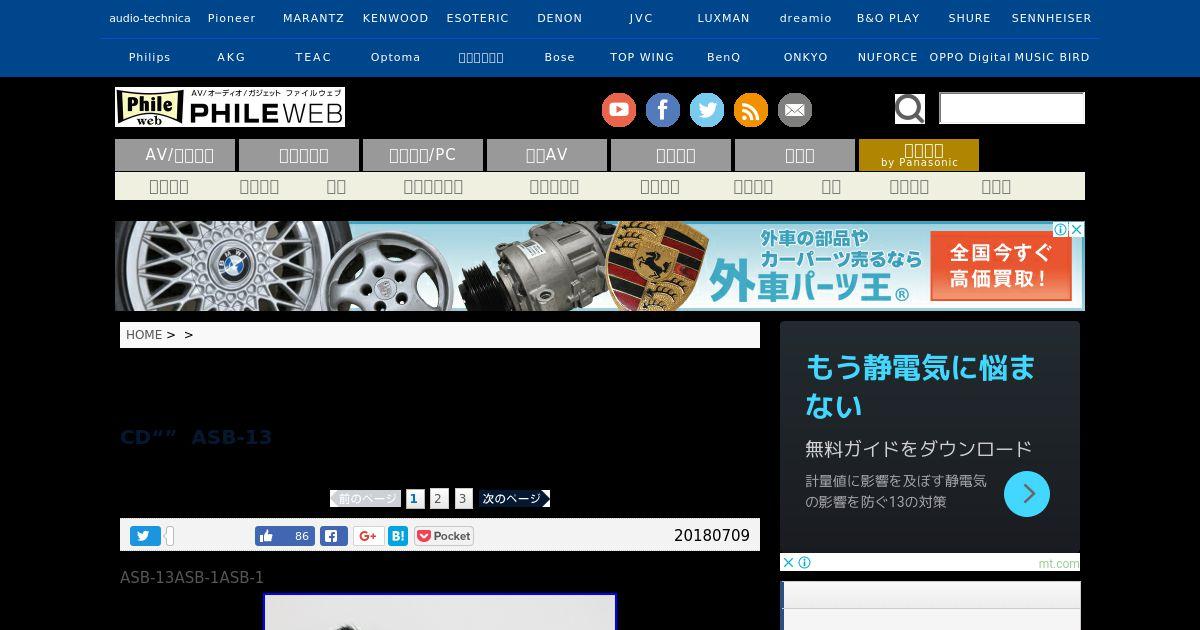Select page 1 in pagination
This screenshot has width=1200, height=630.
click(x=415, y=498)
